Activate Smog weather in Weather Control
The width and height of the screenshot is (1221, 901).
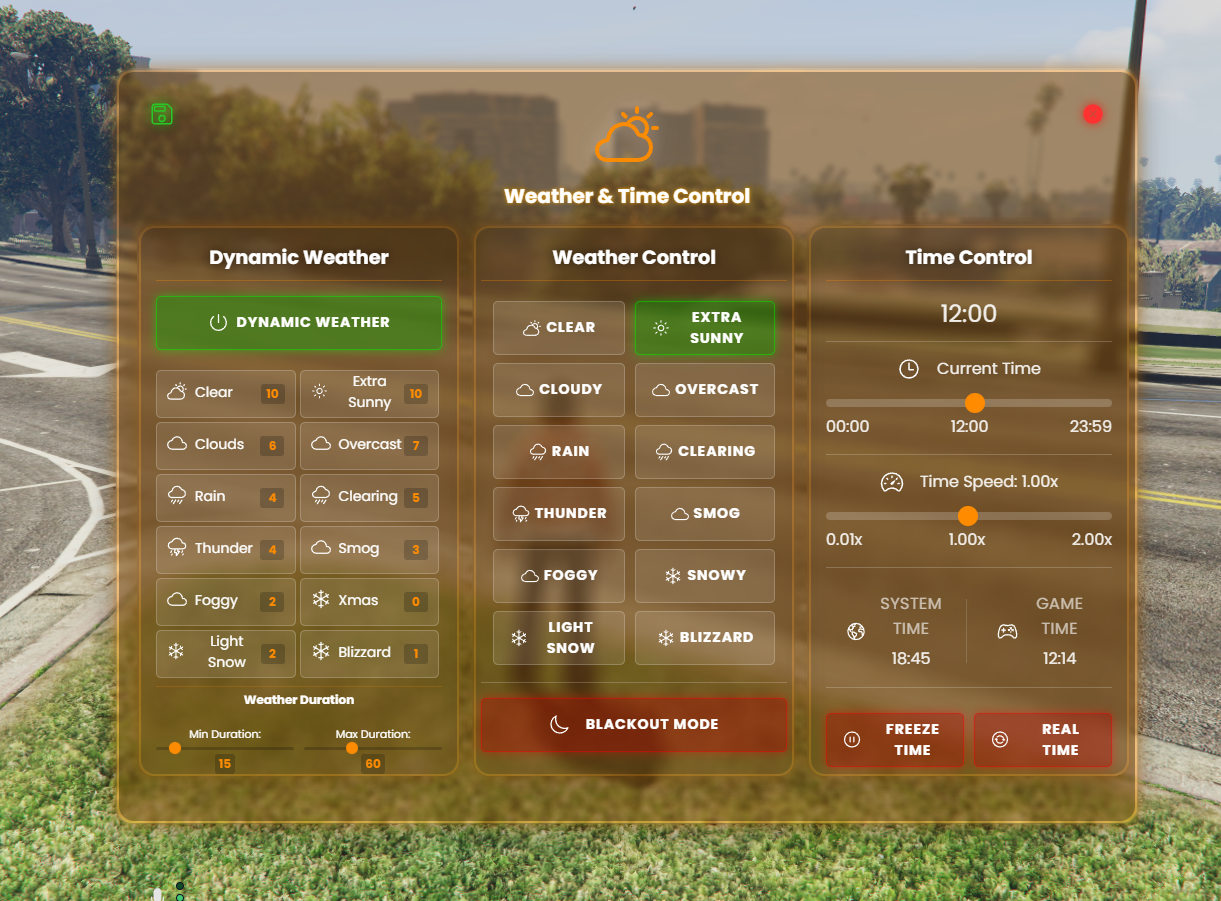(705, 513)
